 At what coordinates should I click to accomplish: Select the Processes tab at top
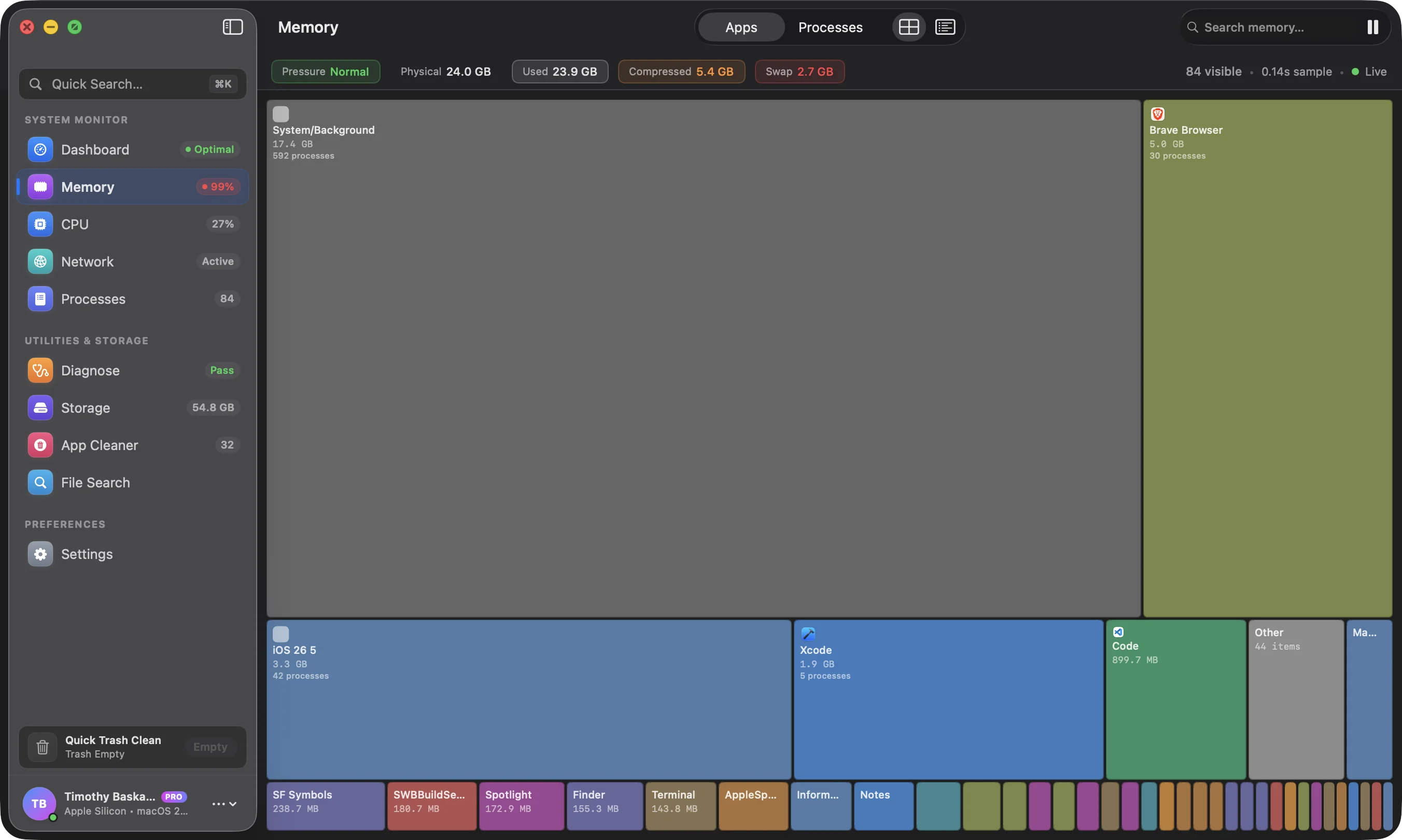coord(830,27)
